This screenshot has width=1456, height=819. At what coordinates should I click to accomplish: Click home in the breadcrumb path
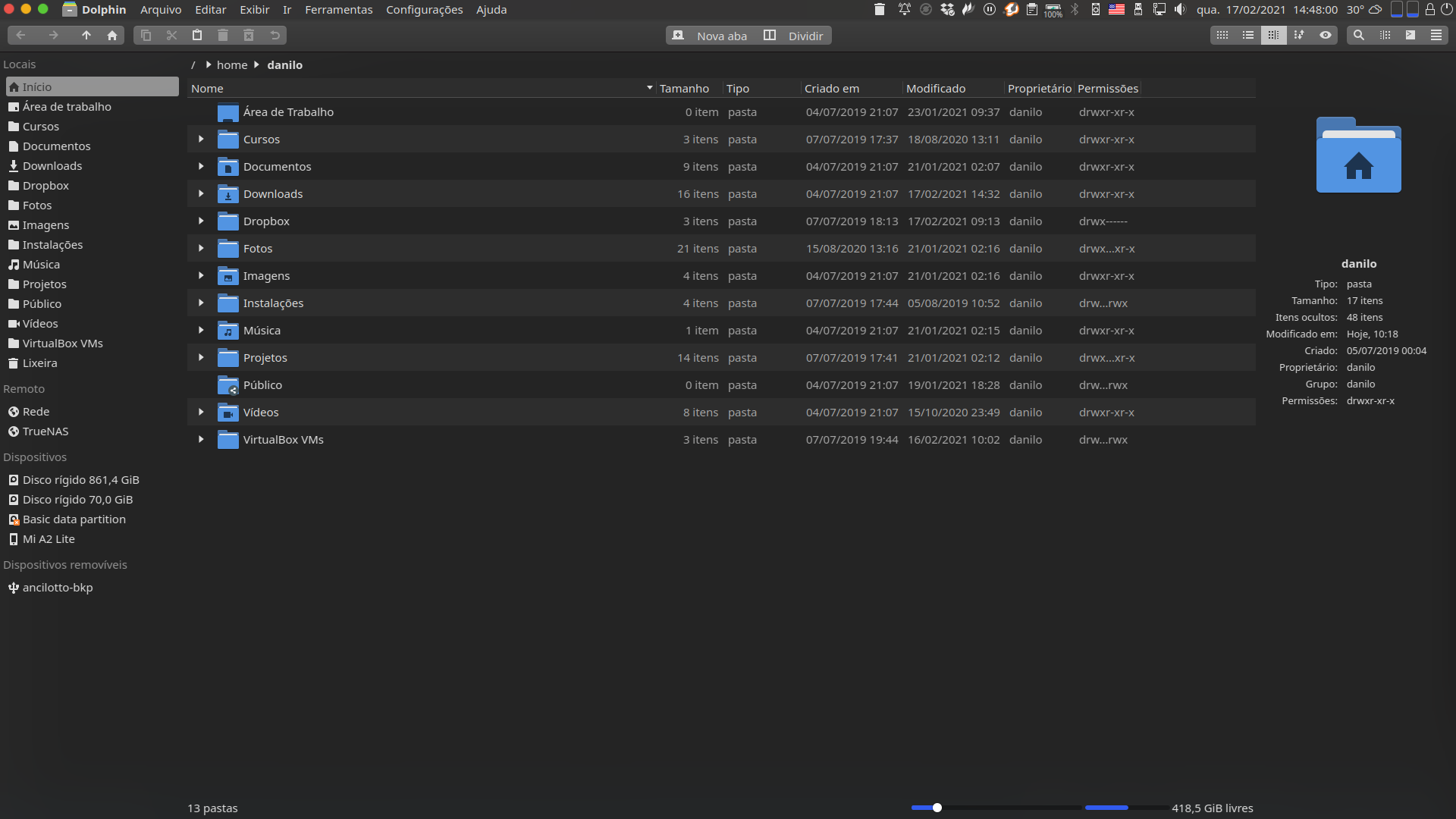(x=232, y=65)
